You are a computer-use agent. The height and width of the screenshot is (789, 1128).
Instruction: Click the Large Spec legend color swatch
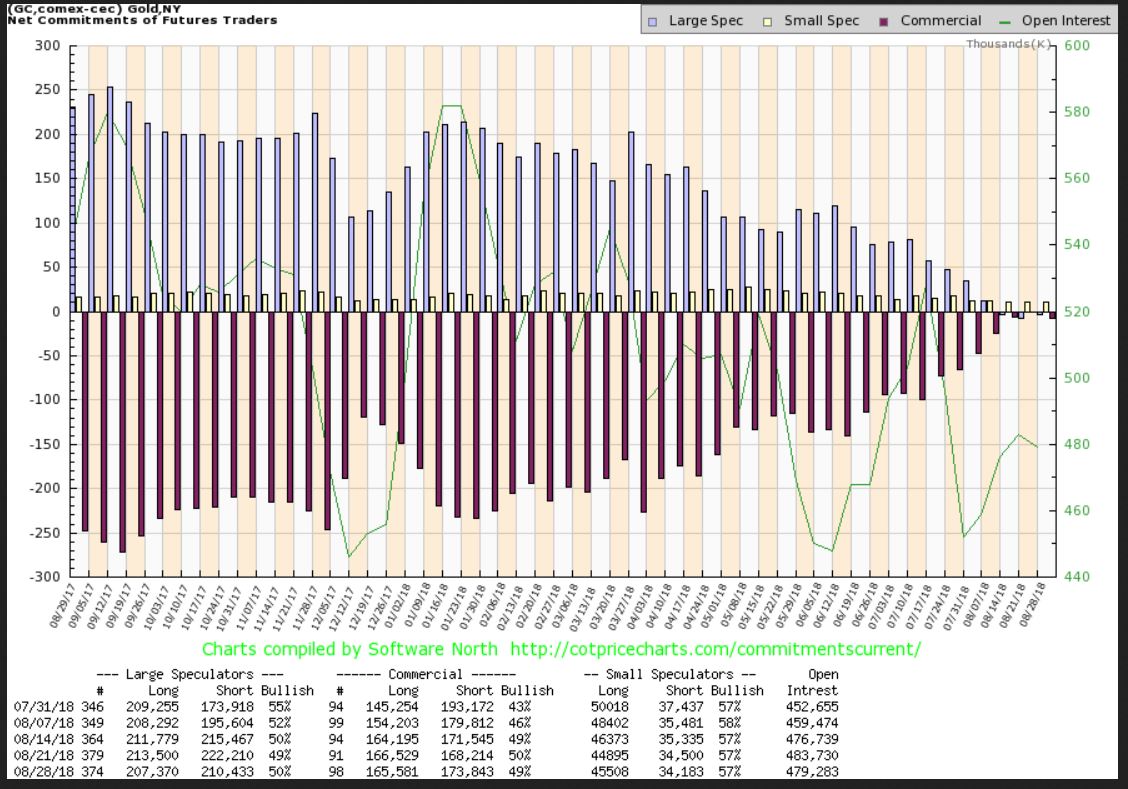tap(653, 21)
